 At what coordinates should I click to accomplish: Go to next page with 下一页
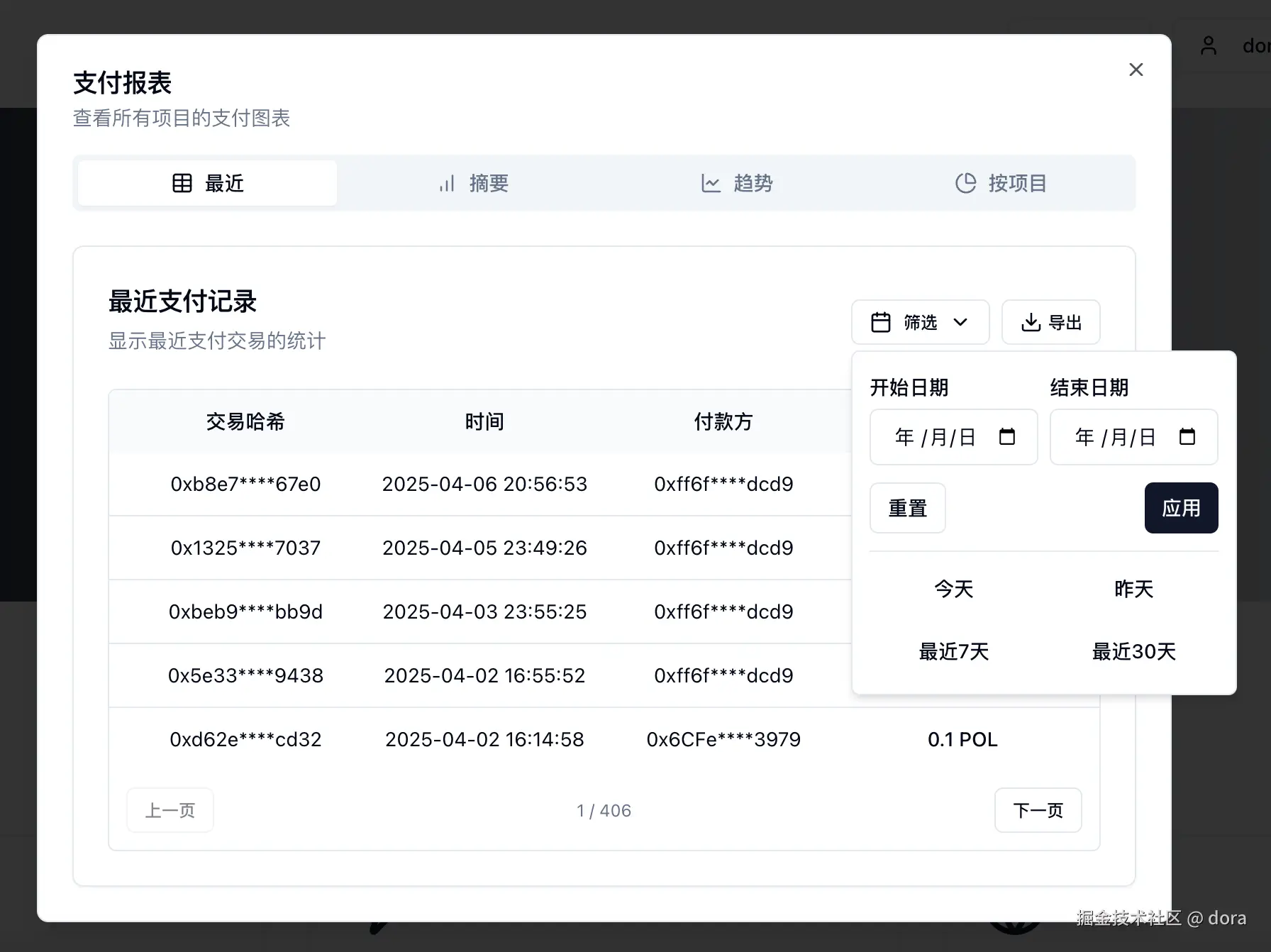(x=1038, y=810)
